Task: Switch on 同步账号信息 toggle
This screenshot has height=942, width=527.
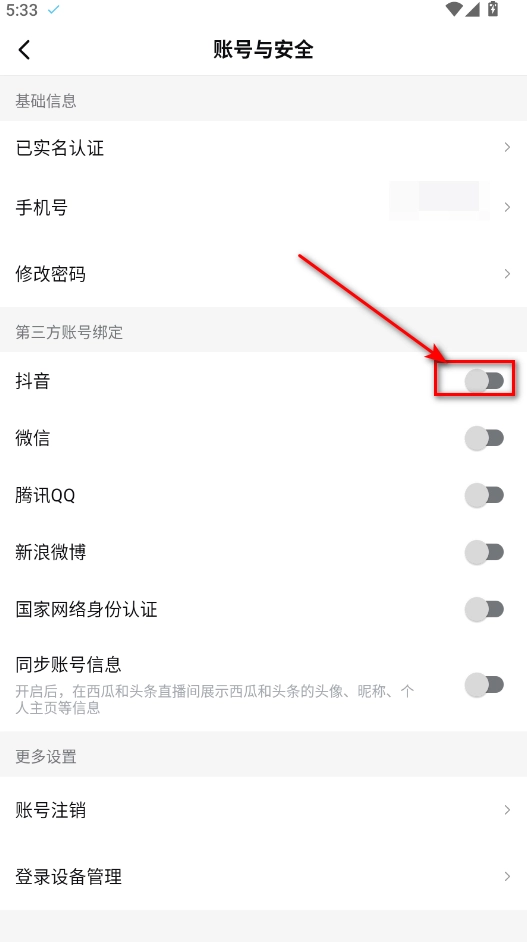Action: point(484,684)
